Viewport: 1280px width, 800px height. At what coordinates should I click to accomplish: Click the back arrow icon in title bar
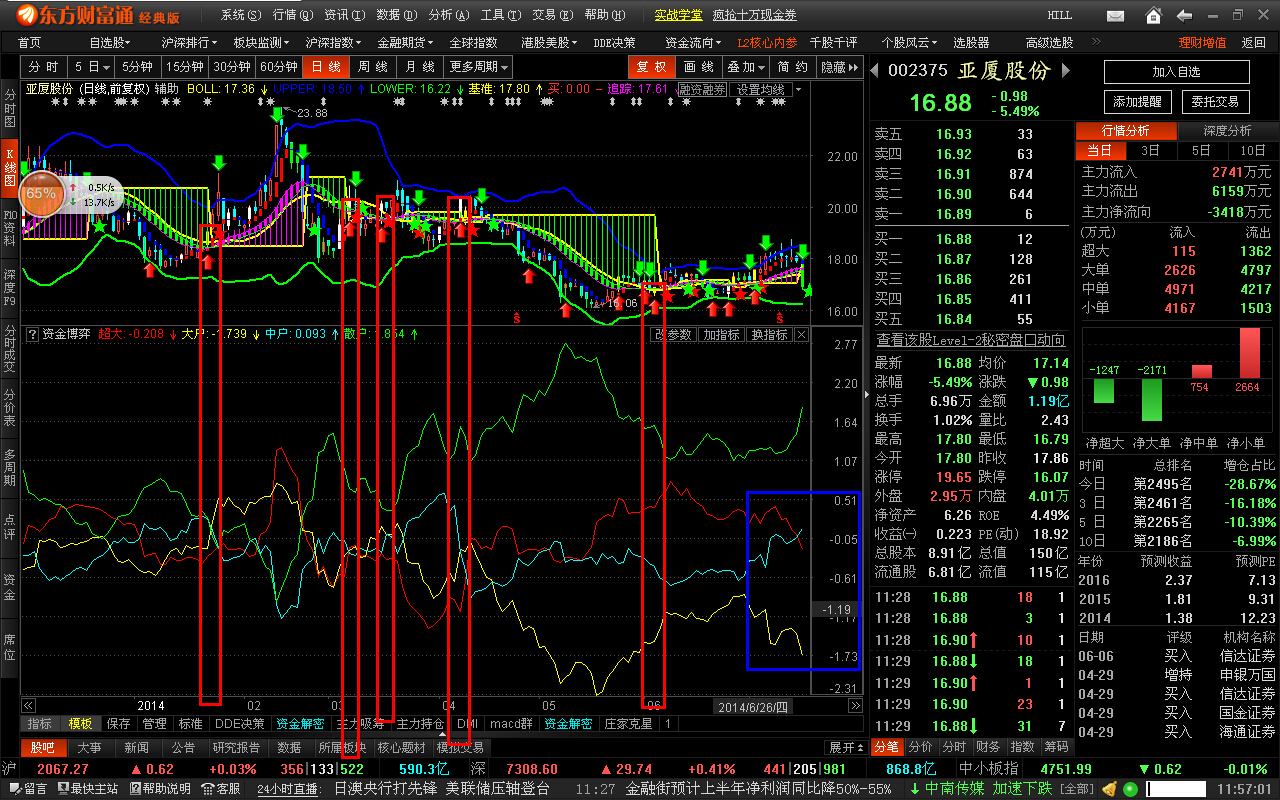1185,15
